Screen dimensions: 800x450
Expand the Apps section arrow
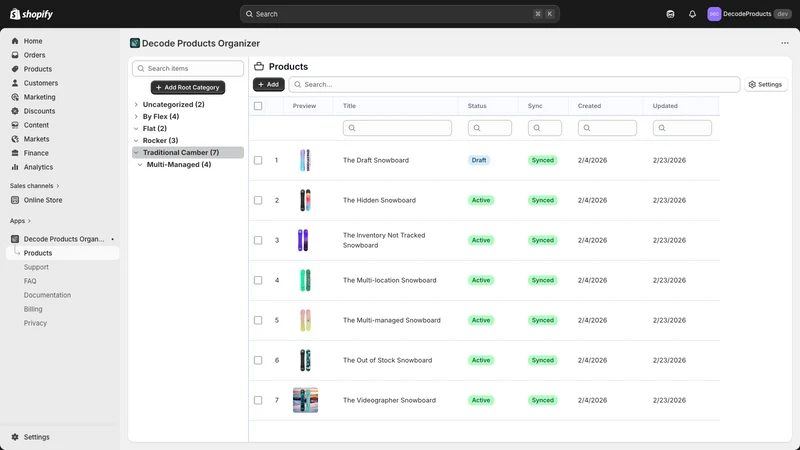click(x=29, y=221)
